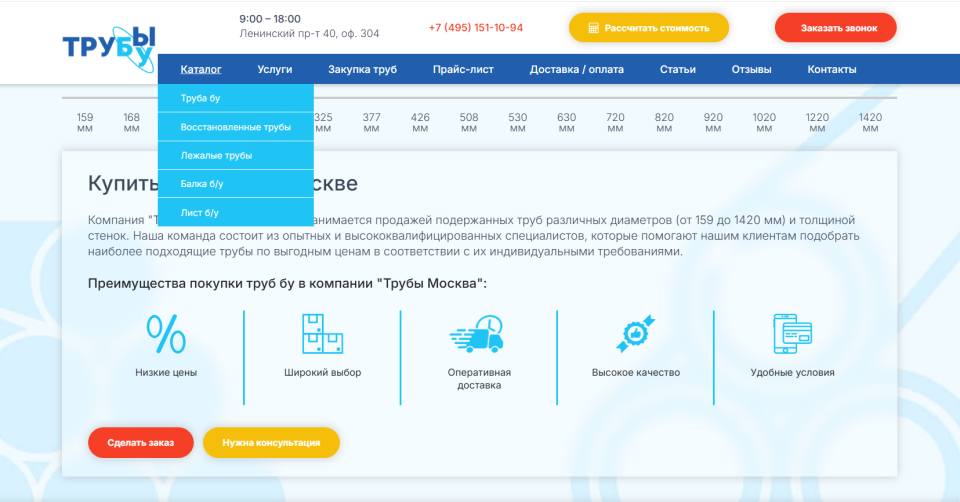This screenshot has width=960, height=502.
Task: Click the Рассчитать стоимость button
Action: [x=649, y=28]
